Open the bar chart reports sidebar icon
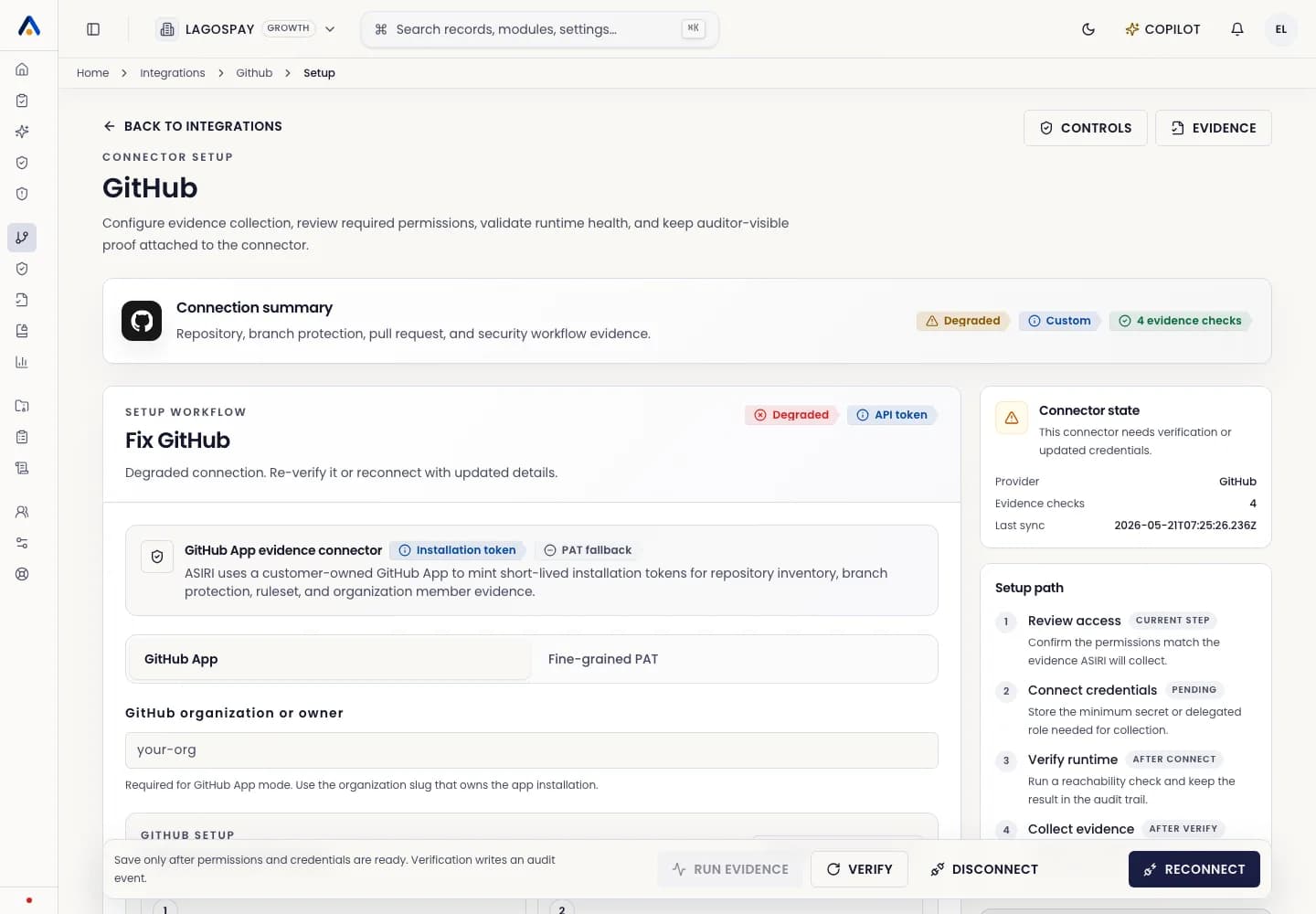The image size is (1316, 914). click(x=22, y=362)
